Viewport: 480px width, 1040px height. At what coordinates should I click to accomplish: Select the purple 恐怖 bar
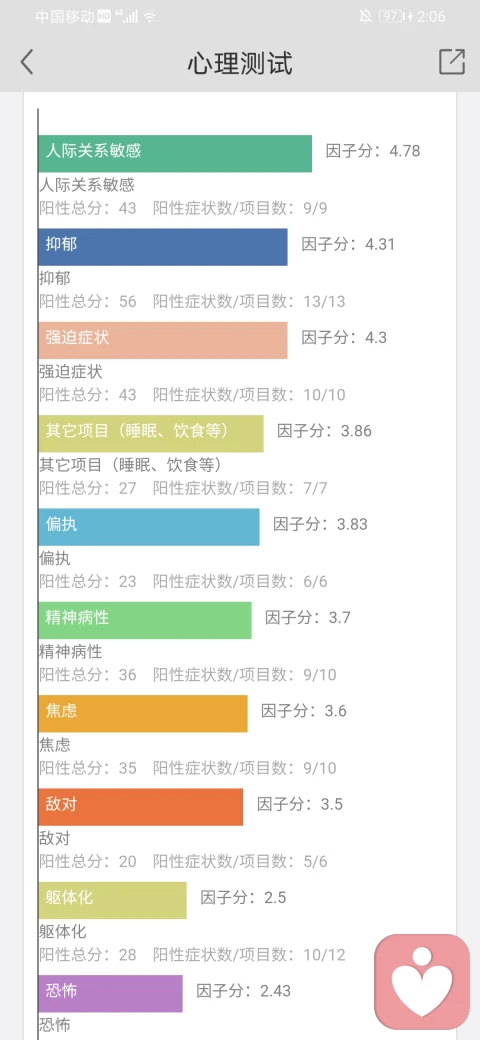110,994
